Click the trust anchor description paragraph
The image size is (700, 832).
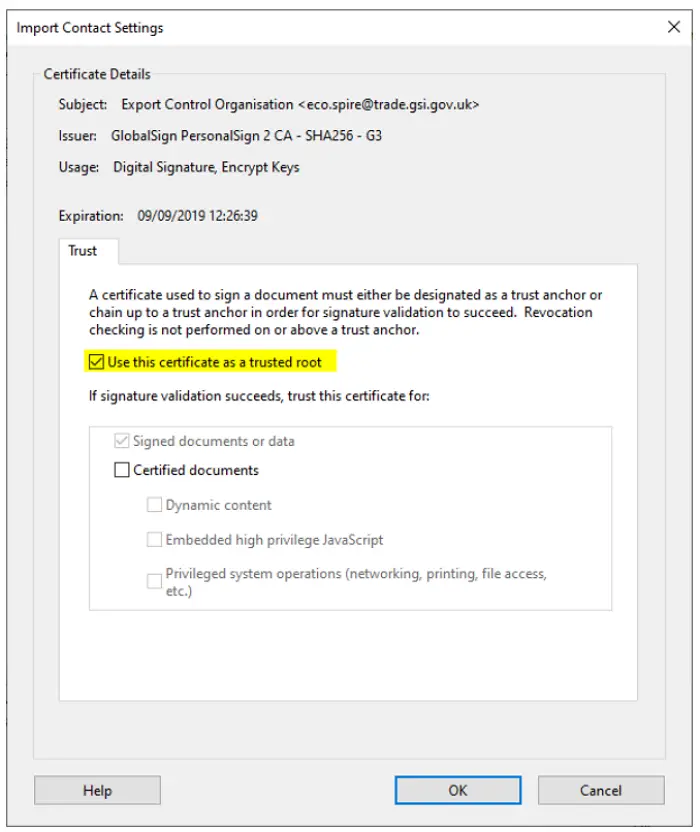[345, 312]
